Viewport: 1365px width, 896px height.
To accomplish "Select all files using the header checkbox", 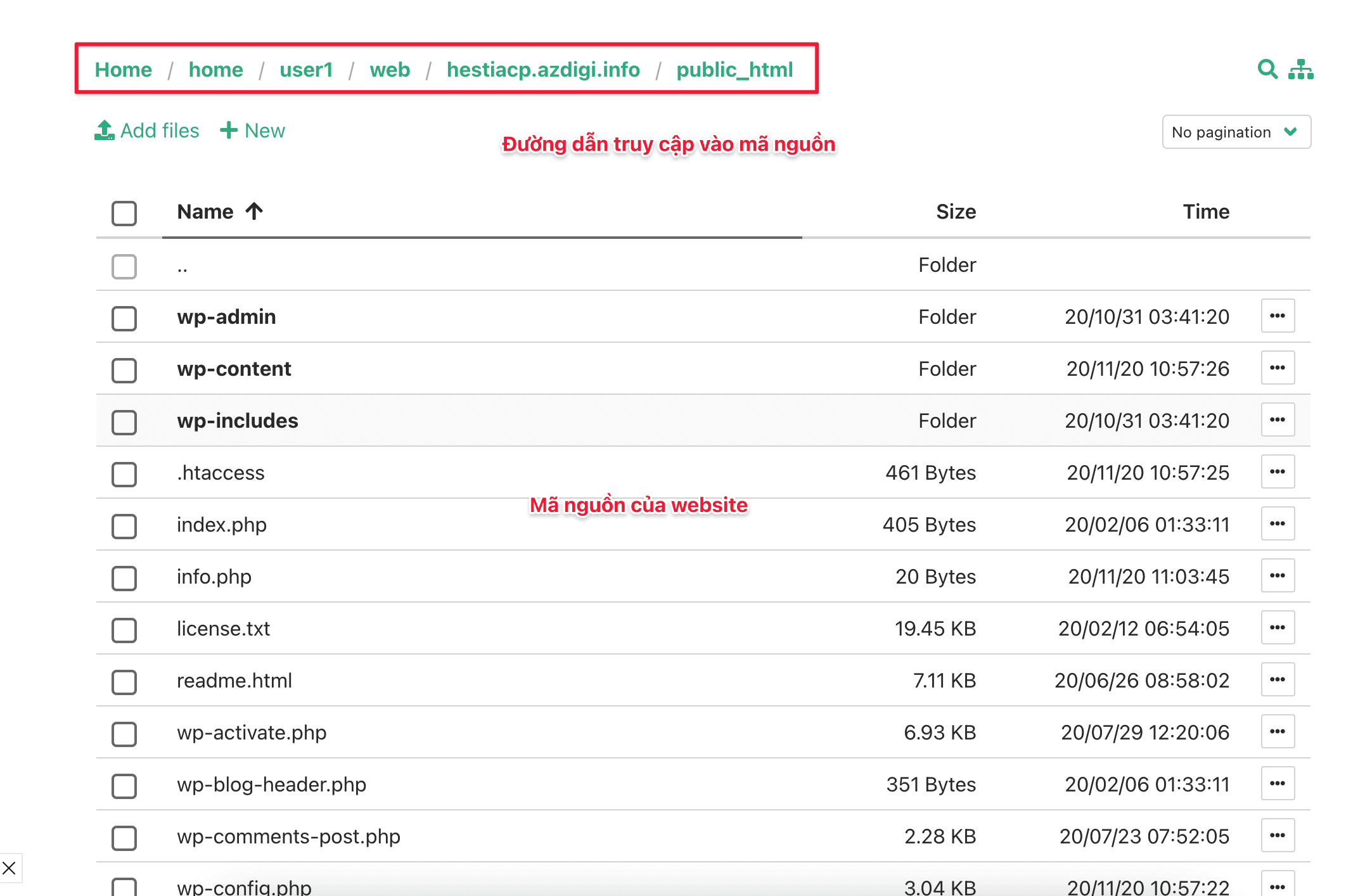I will tap(124, 214).
